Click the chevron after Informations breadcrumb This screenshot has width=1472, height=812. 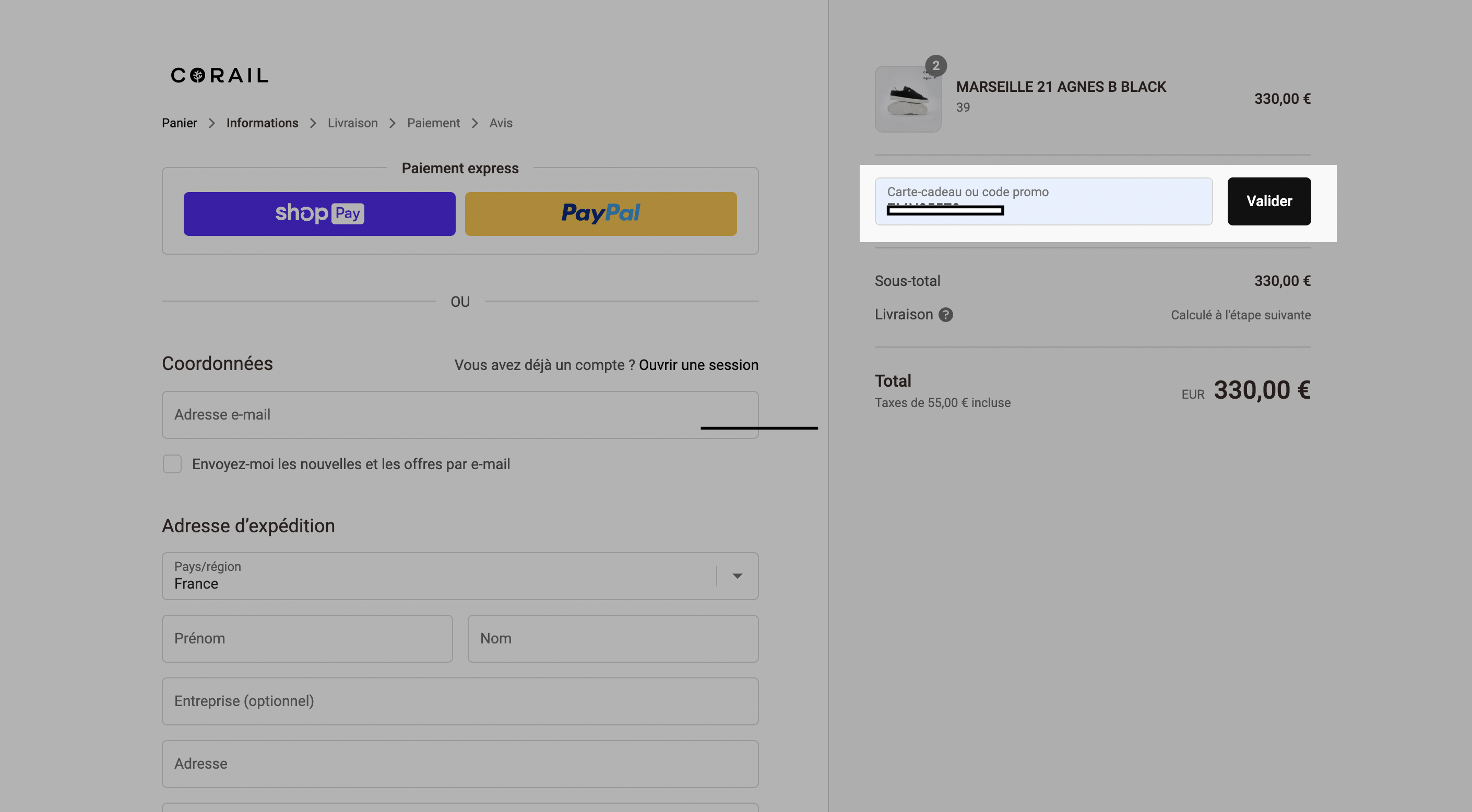tap(313, 124)
